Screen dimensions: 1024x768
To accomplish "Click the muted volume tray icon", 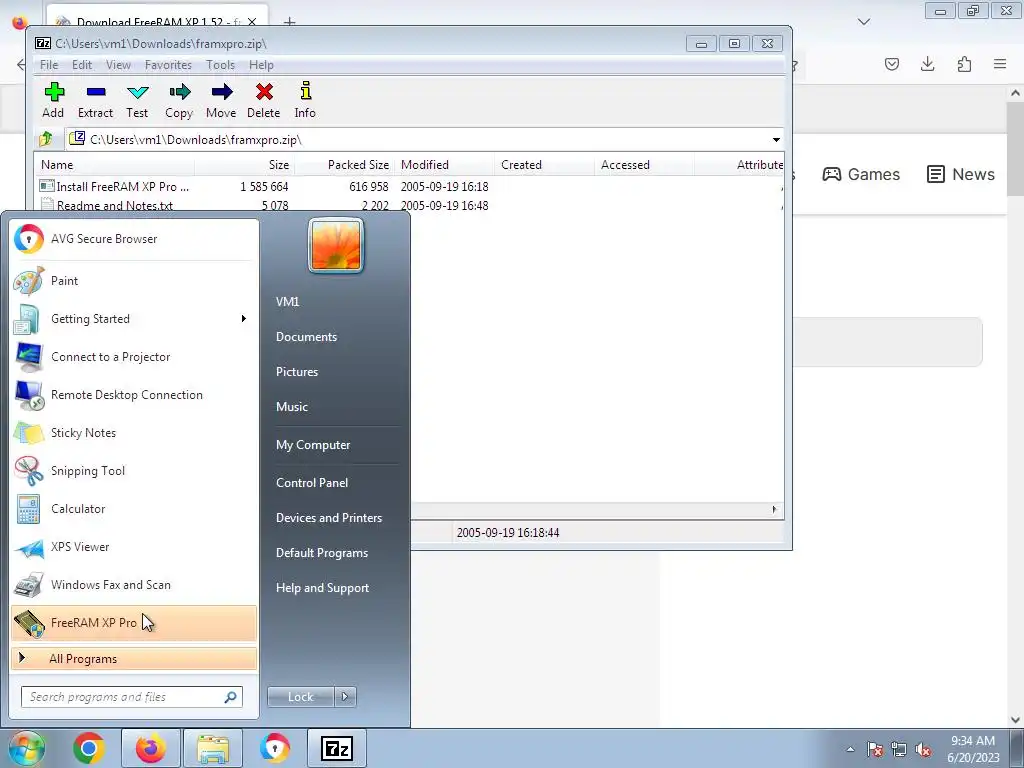I will pos(923,750).
